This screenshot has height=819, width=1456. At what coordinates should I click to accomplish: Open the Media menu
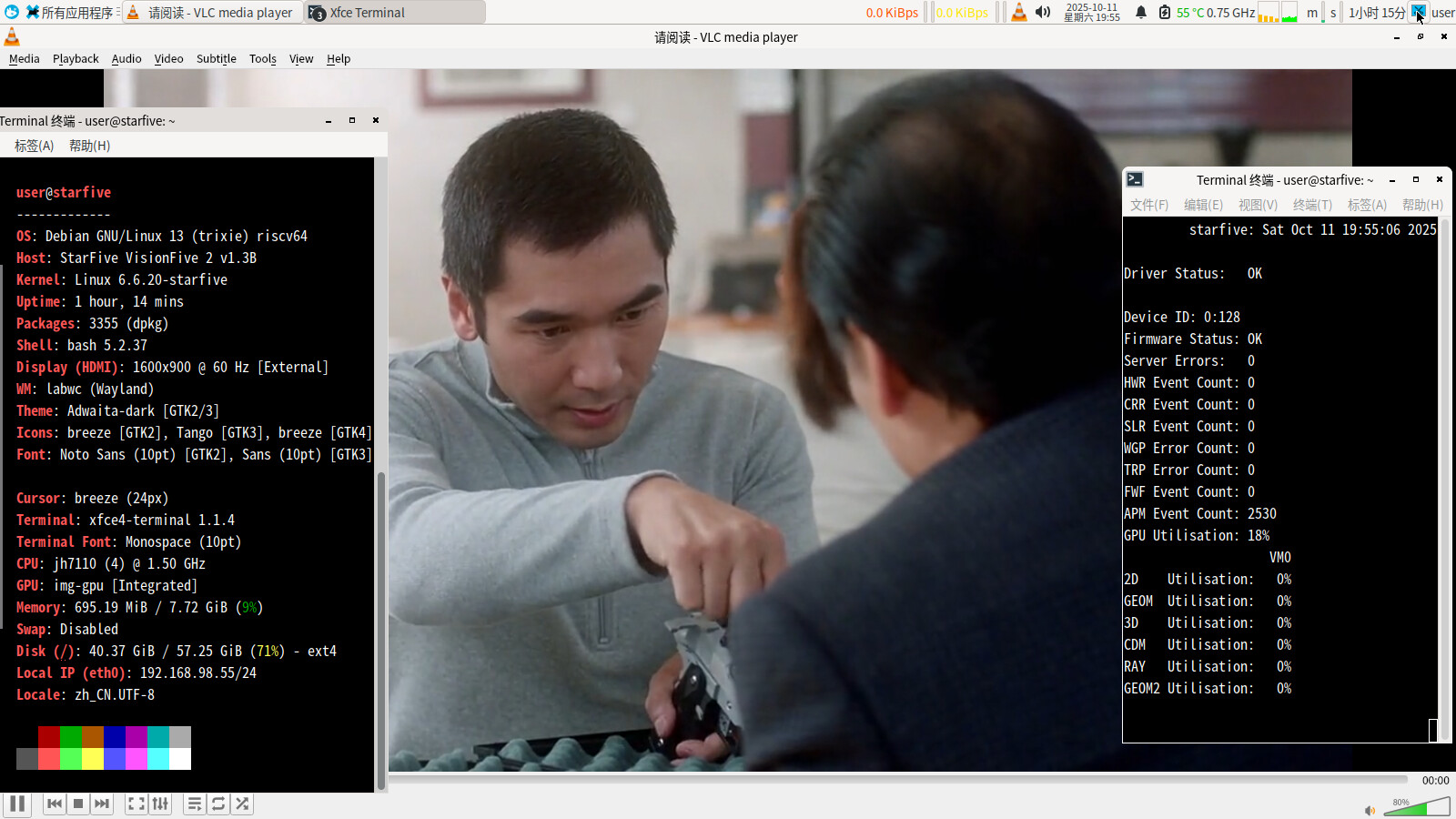(x=25, y=59)
